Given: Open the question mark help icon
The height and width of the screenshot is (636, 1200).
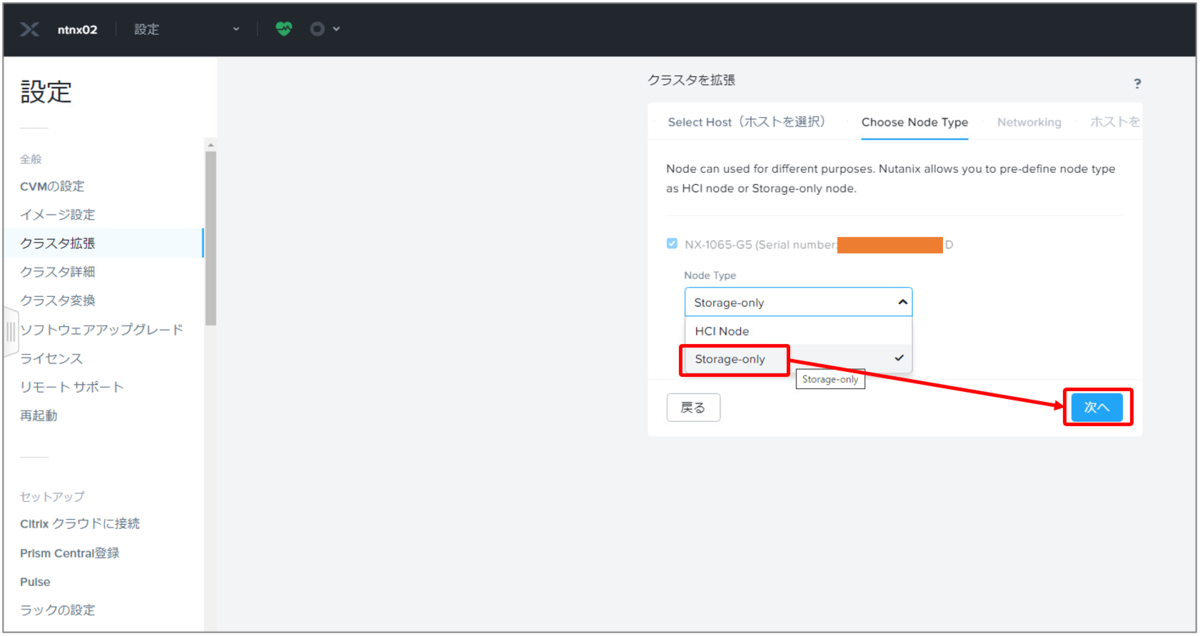Looking at the screenshot, I should tap(1137, 84).
